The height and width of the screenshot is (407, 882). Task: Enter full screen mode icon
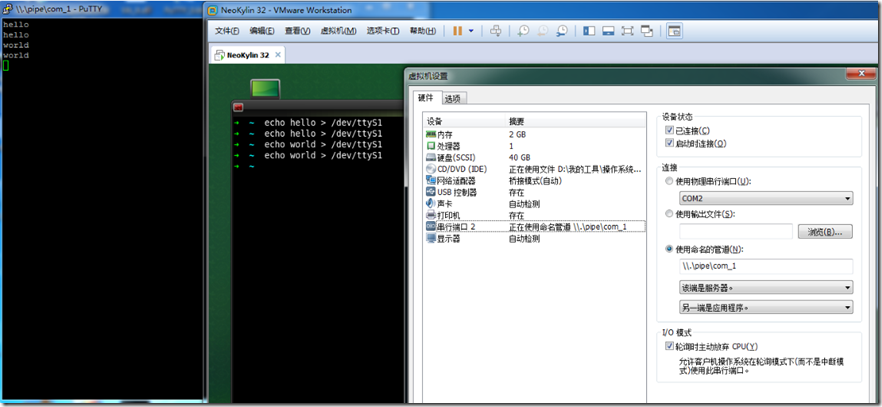click(627, 31)
